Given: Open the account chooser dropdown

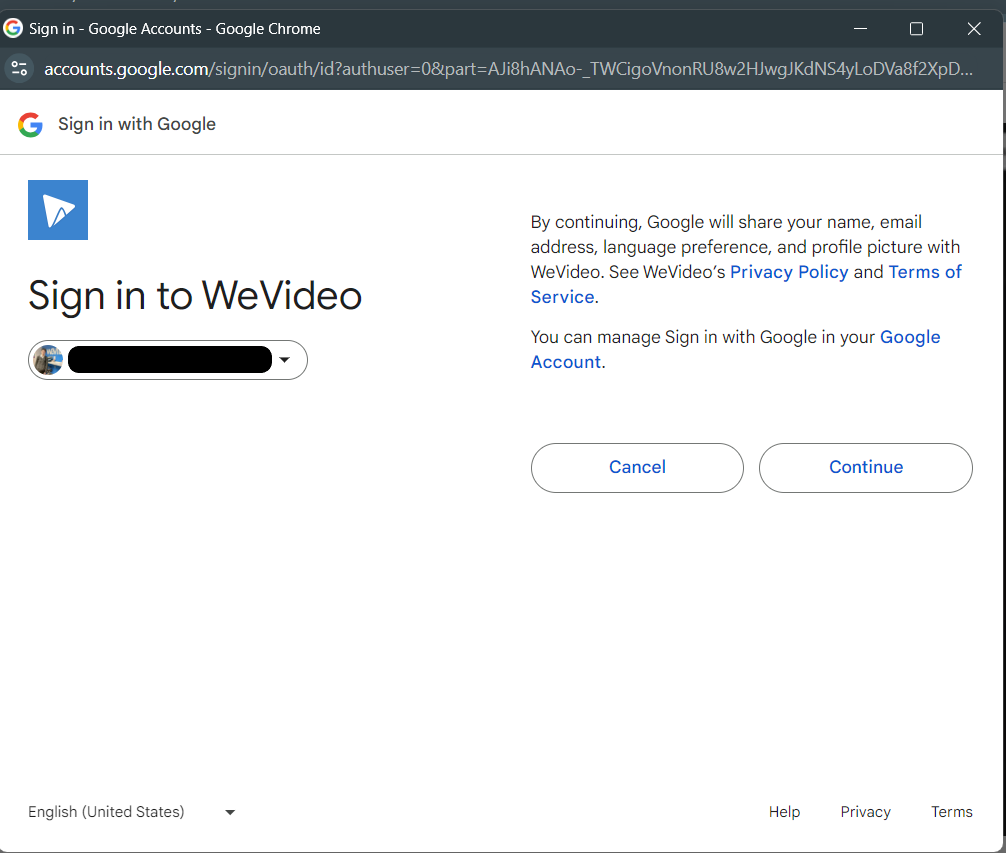Looking at the screenshot, I should pyautogui.click(x=168, y=360).
